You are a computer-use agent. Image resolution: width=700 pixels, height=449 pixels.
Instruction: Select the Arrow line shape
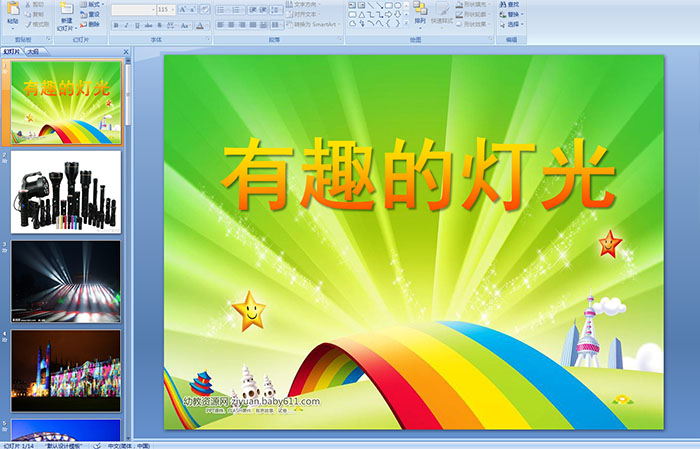pyautogui.click(x=379, y=5)
